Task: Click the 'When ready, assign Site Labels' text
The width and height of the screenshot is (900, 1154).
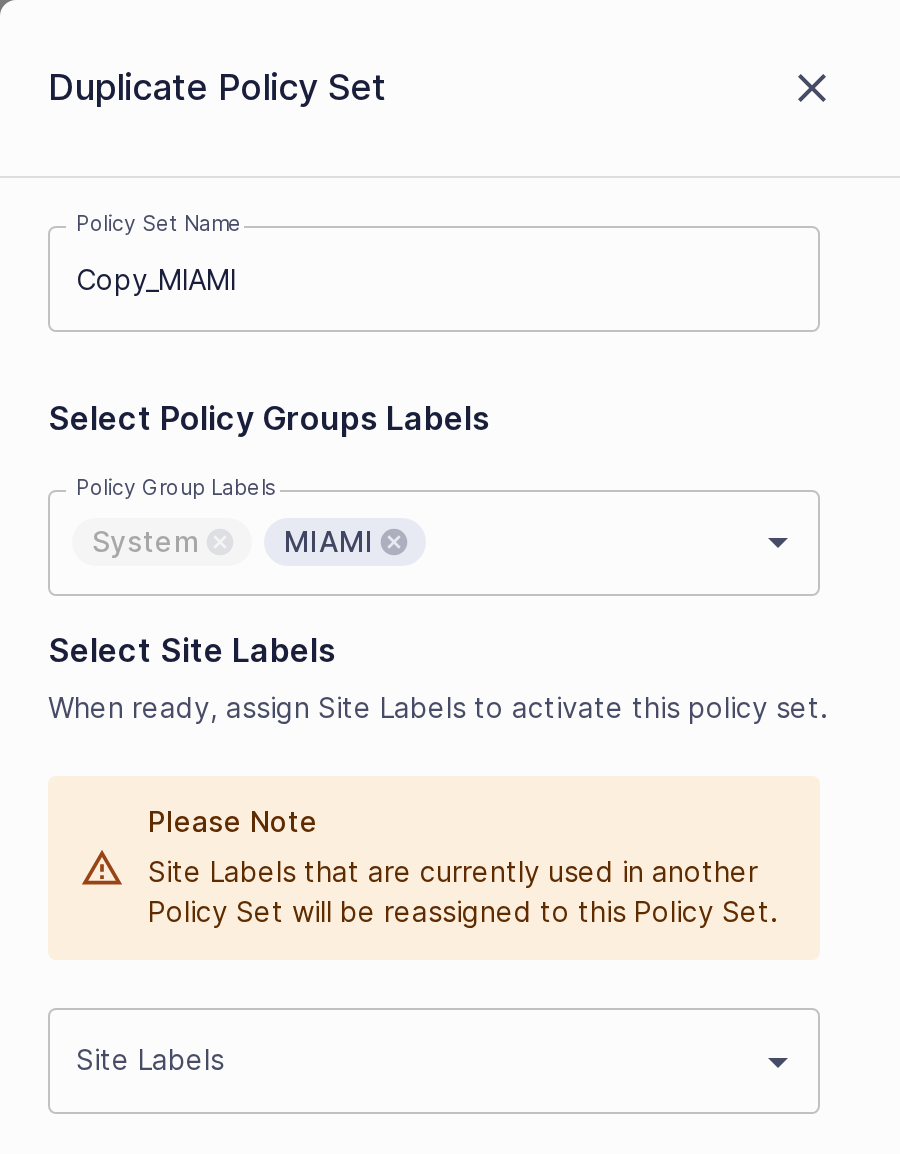Action: click(x=438, y=708)
